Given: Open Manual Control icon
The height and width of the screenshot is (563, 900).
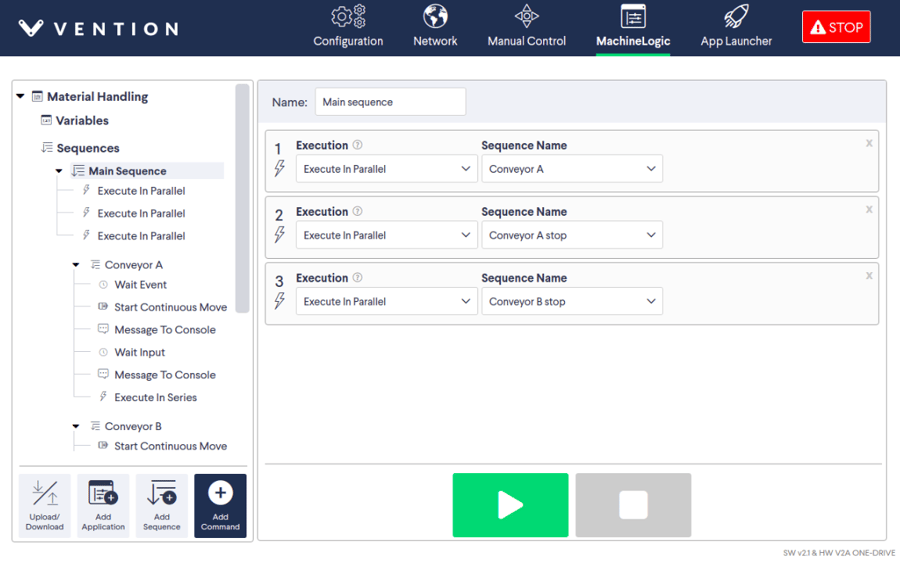Looking at the screenshot, I should coord(526,17).
